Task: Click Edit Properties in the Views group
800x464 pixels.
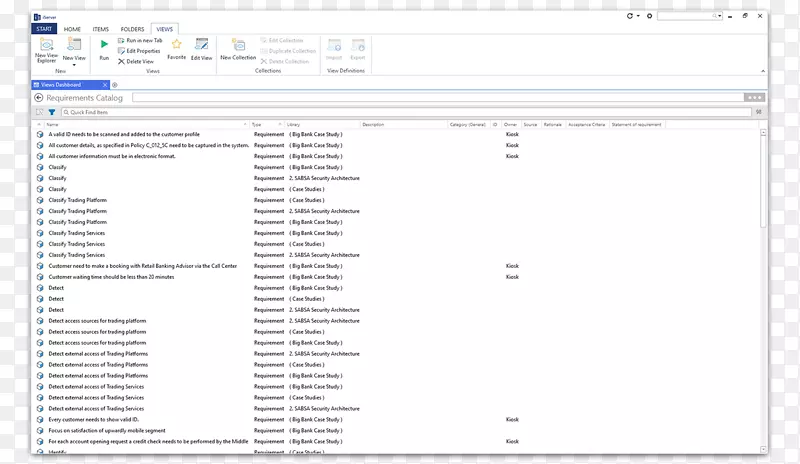Action: point(142,50)
